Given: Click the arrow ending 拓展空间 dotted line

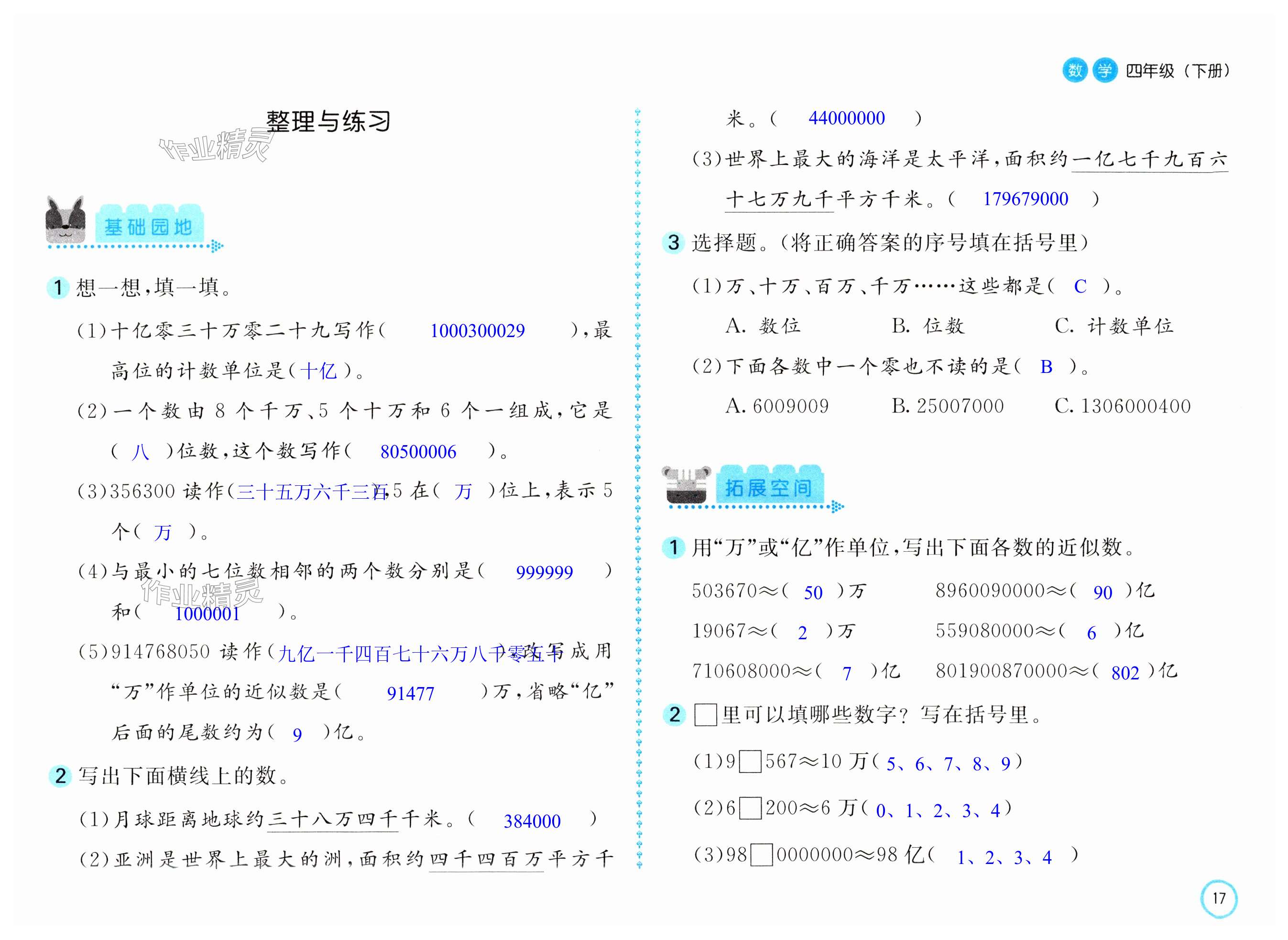Looking at the screenshot, I should pos(838,506).
